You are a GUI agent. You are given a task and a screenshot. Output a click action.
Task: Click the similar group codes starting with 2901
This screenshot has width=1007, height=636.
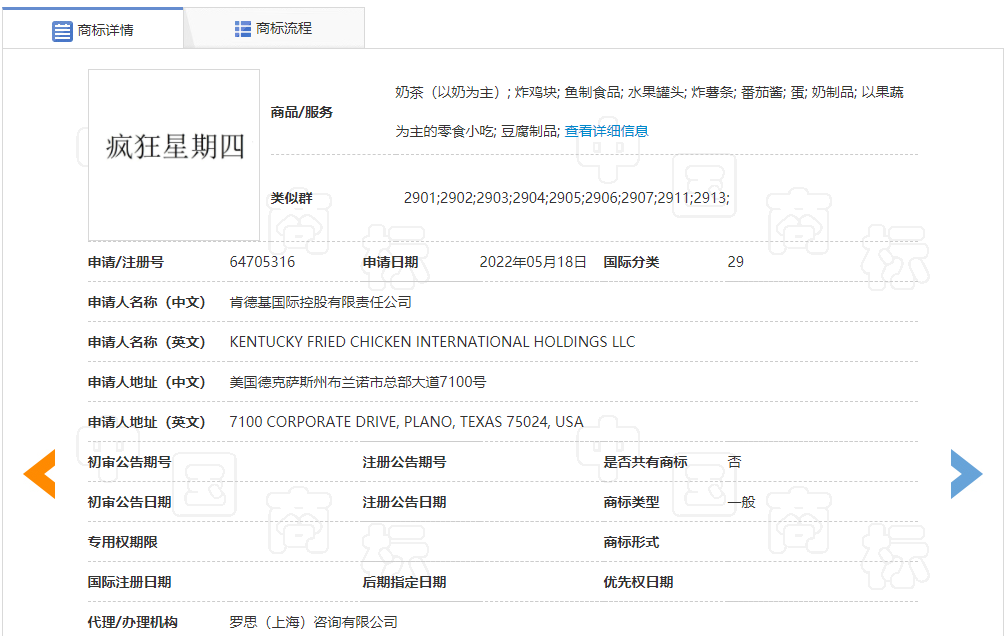pyautogui.click(x=566, y=198)
